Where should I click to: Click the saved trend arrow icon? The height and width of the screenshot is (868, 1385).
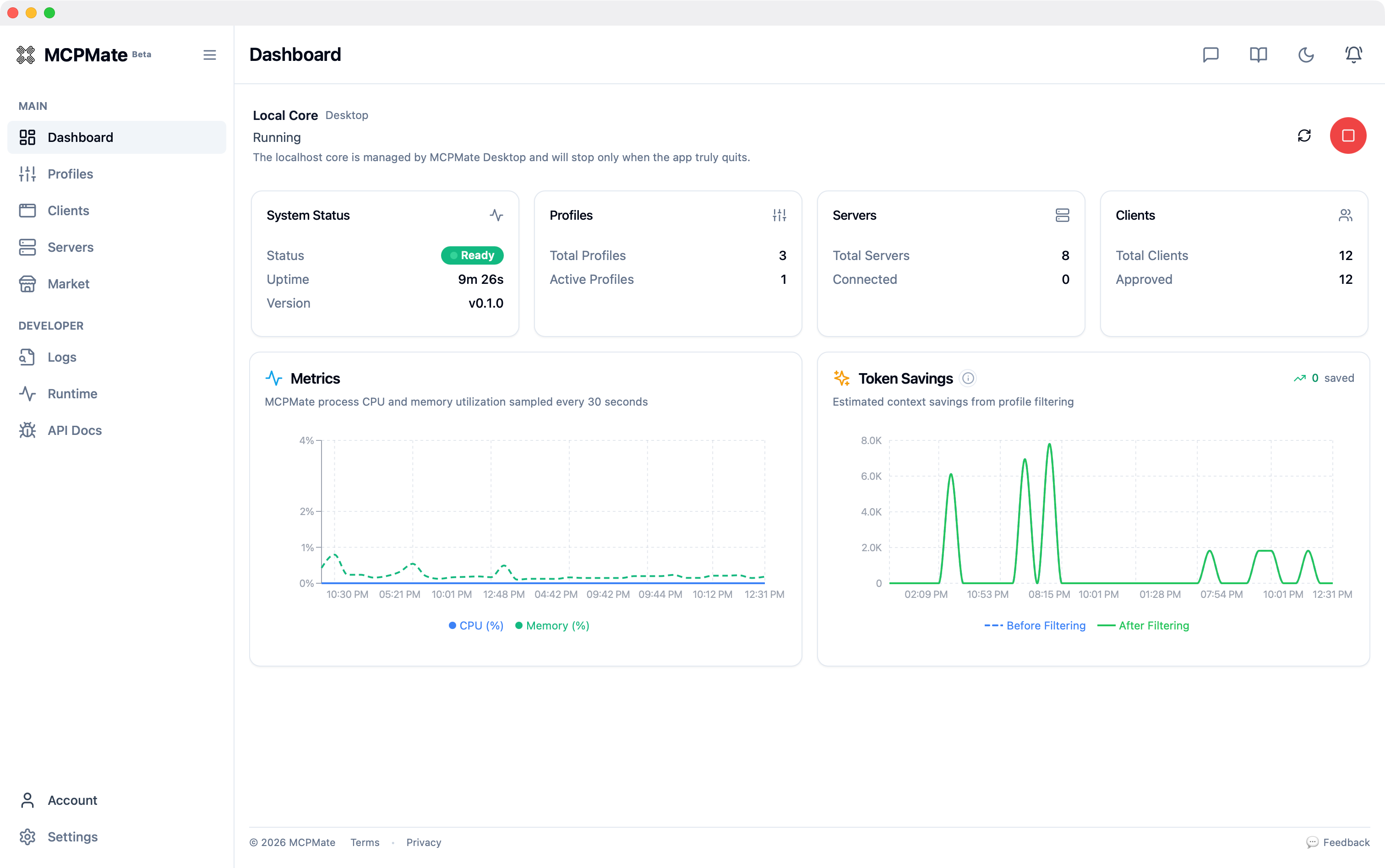click(1300, 378)
